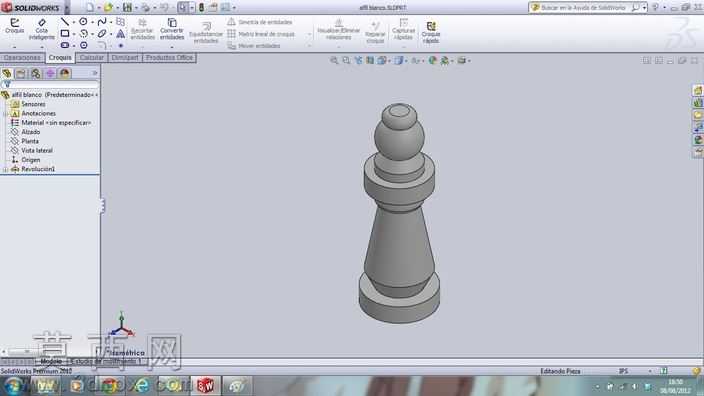The image size is (704, 396).
Task: Click Zoom to fit in view toolbar
Action: 334,60
